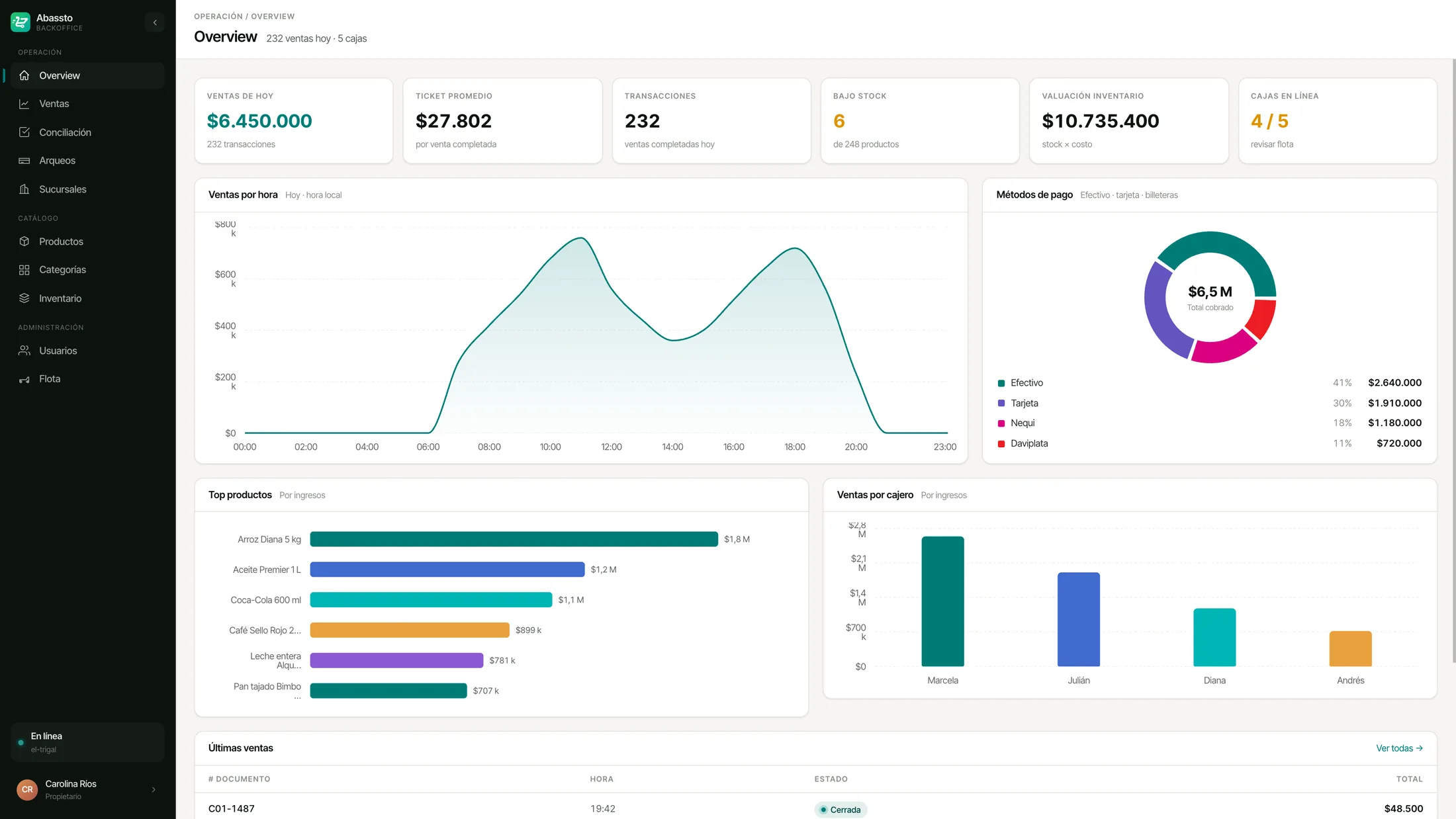Click the Nequi legend color swatch
Image resolution: width=1456 pixels, height=819 pixels.
1001,423
